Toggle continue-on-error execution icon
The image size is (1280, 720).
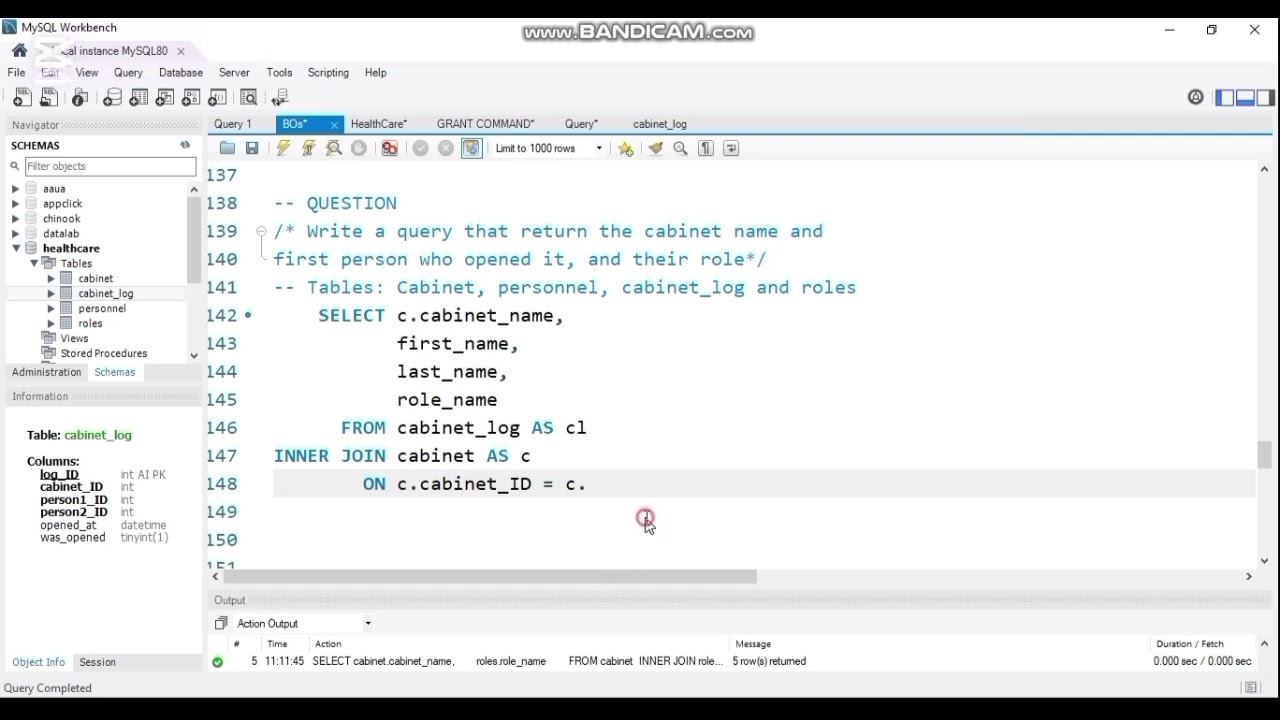click(389, 148)
